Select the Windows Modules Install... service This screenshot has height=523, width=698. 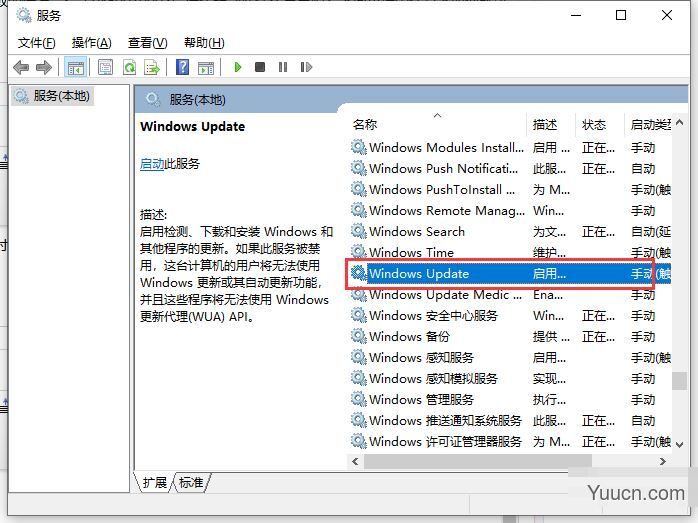click(x=510, y=147)
